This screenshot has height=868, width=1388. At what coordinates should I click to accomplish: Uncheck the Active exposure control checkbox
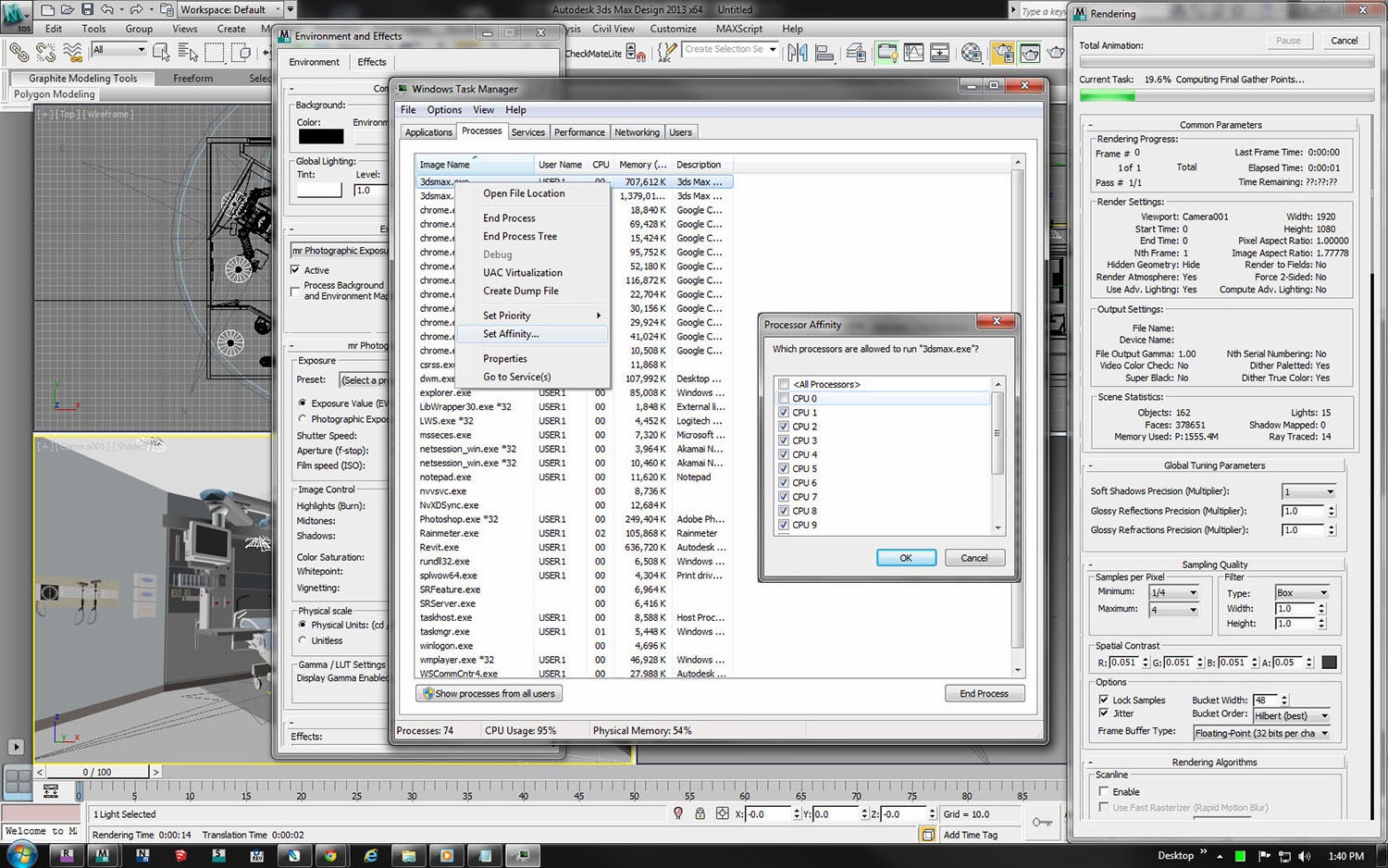(x=295, y=270)
